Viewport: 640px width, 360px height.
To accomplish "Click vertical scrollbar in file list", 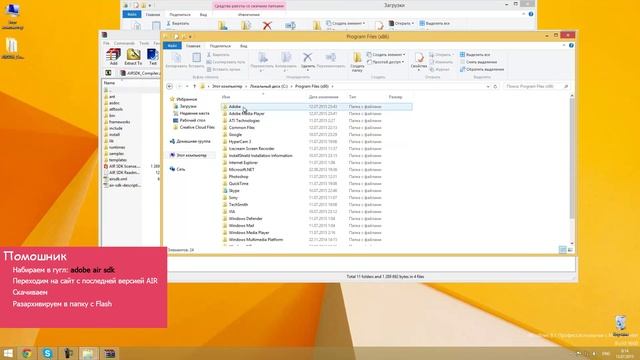I will click(x=571, y=158).
